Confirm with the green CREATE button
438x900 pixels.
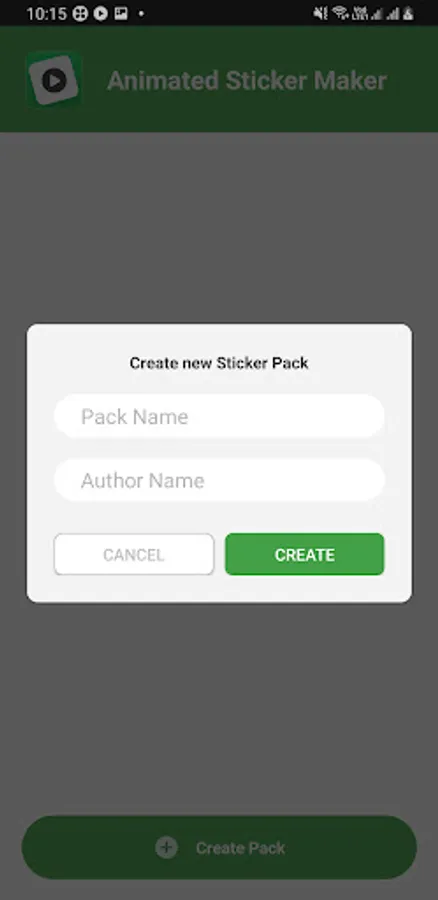(304, 554)
